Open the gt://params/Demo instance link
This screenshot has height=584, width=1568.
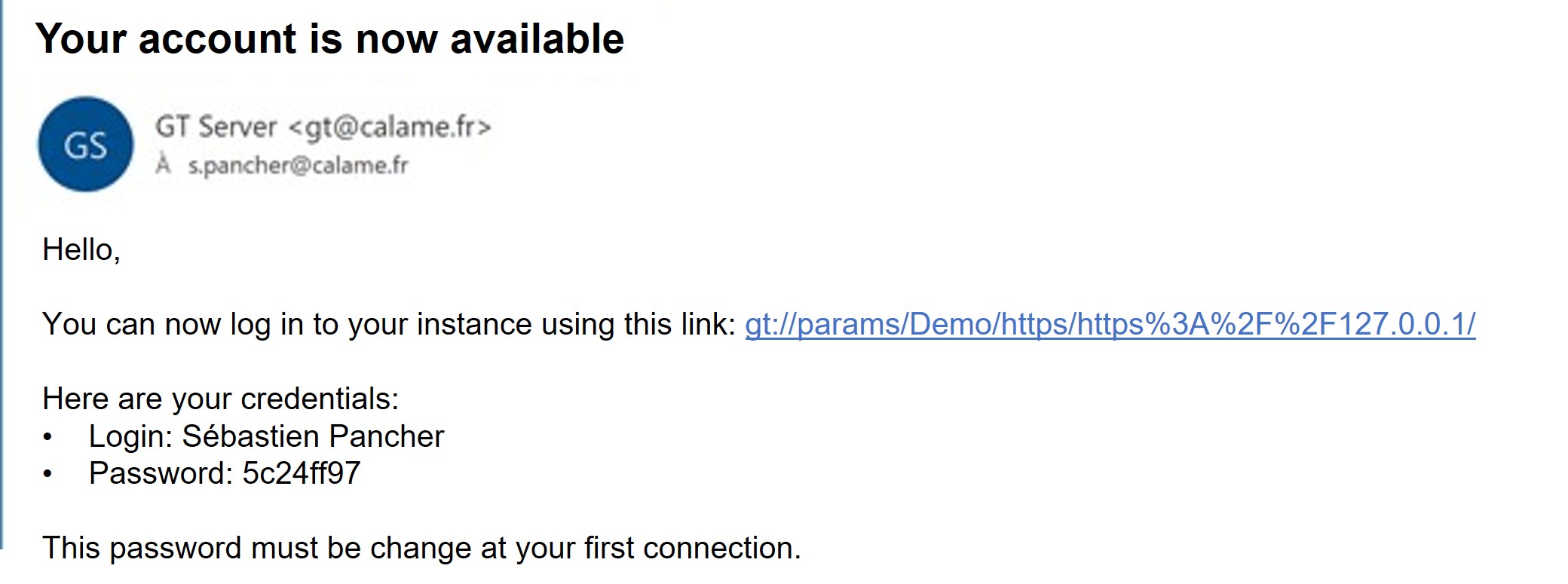click(1110, 324)
